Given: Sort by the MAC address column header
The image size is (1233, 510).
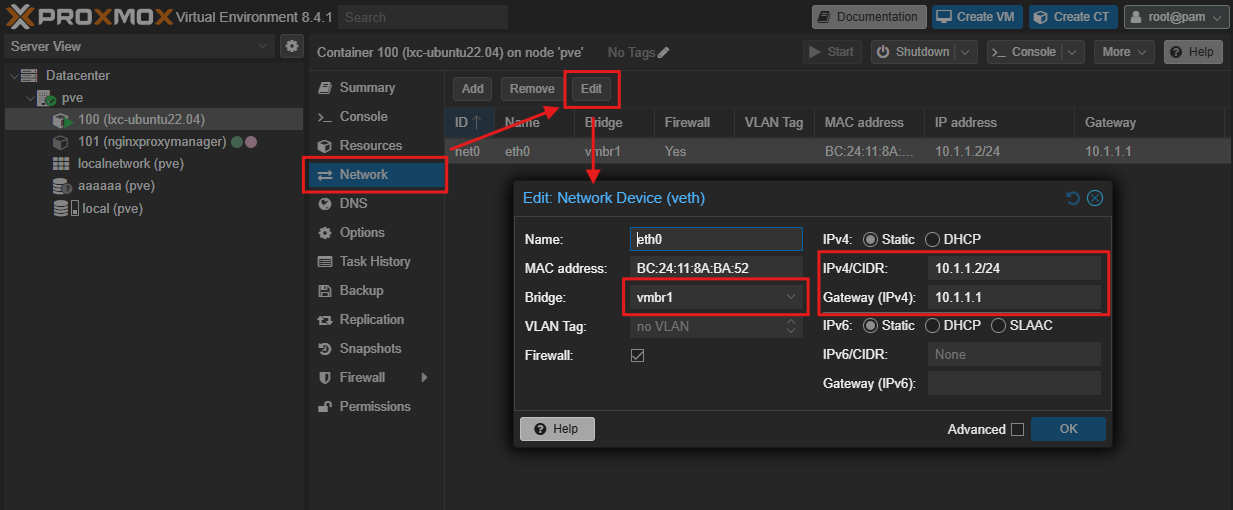Looking at the screenshot, I should (869, 123).
